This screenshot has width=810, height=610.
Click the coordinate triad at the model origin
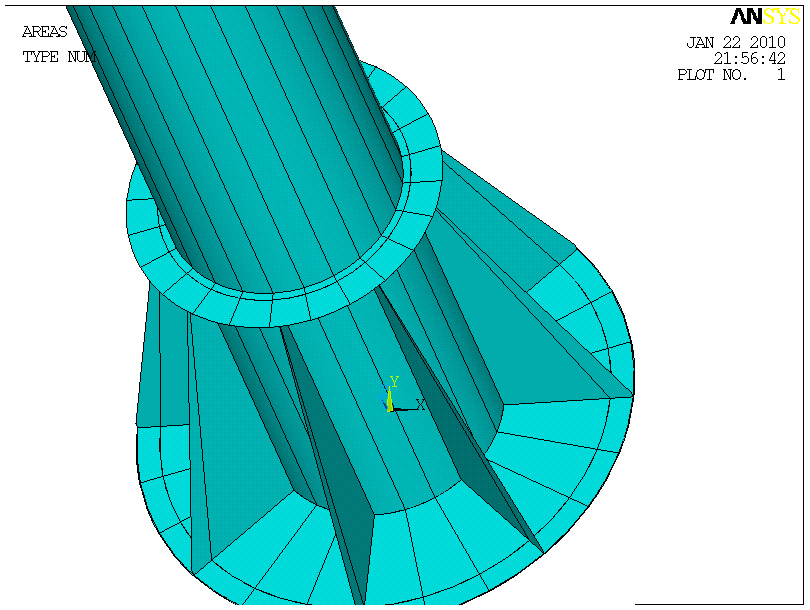(402, 395)
